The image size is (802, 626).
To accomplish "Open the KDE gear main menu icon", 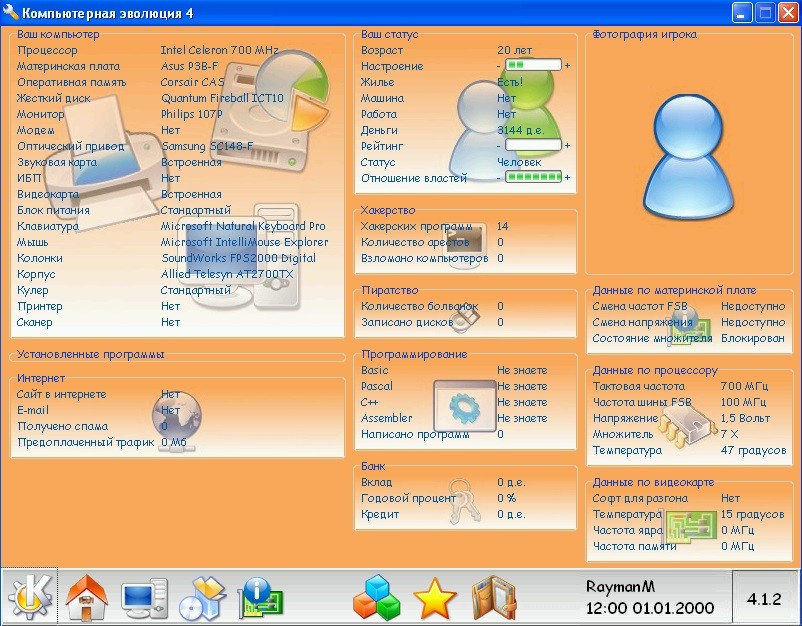I will [x=29, y=597].
